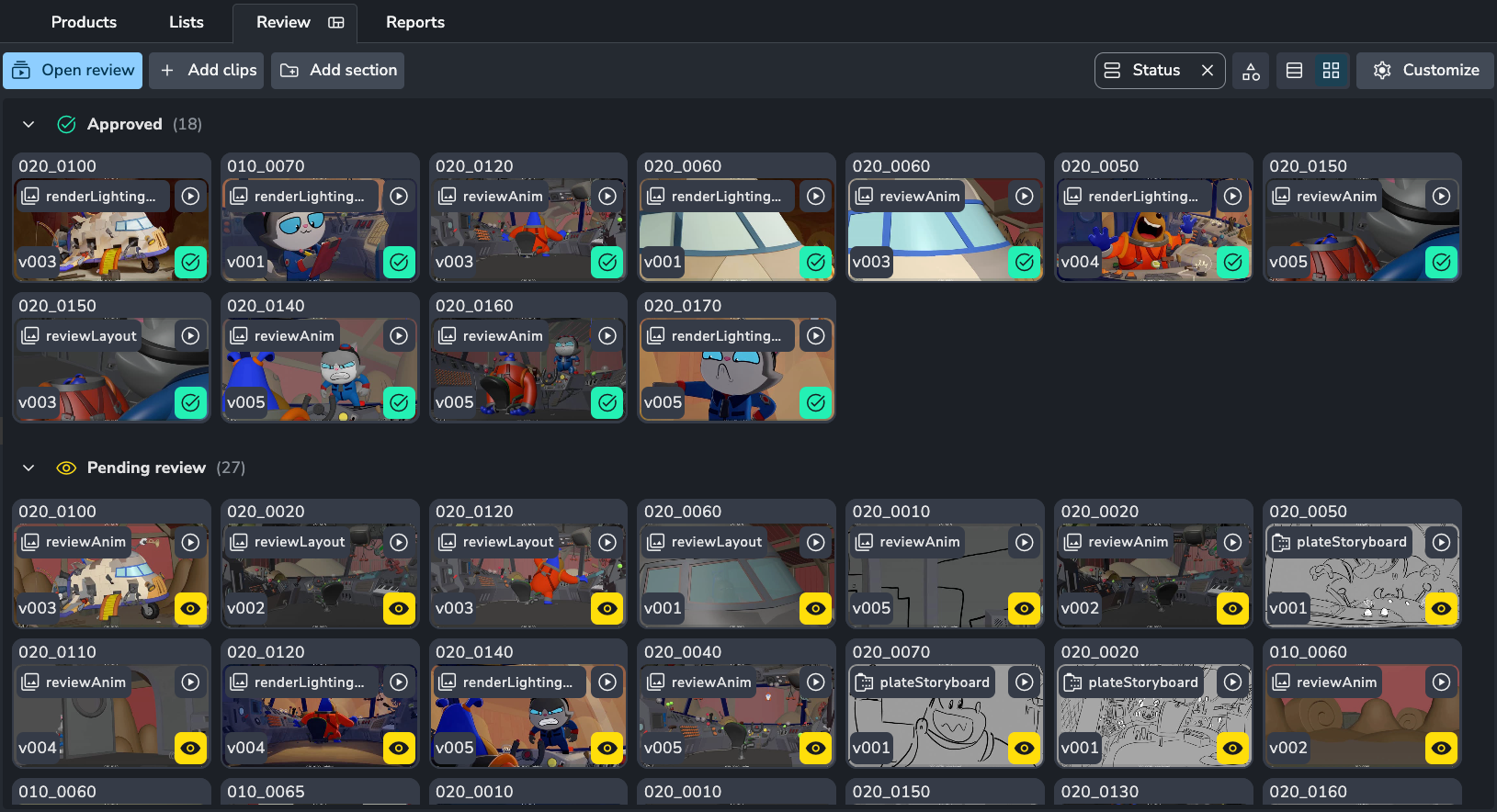1497x812 pixels.
Task: Click the yellow eye icon beside Pending review header
Action: [x=66, y=468]
